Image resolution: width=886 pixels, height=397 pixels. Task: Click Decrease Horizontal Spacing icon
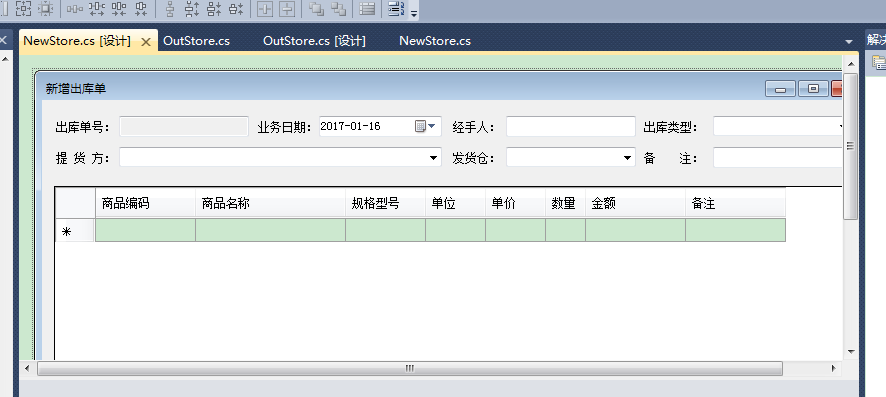(119, 8)
